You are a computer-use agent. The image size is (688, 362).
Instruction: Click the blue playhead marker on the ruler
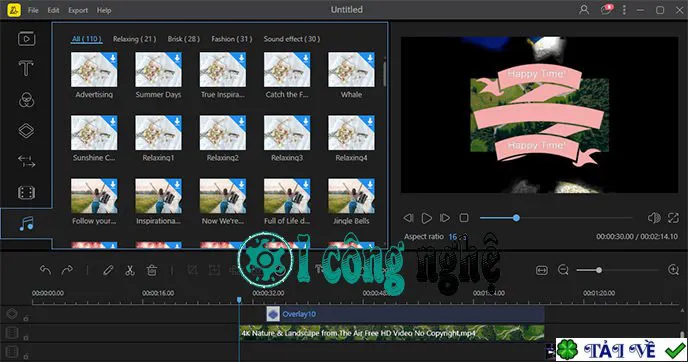click(239, 300)
